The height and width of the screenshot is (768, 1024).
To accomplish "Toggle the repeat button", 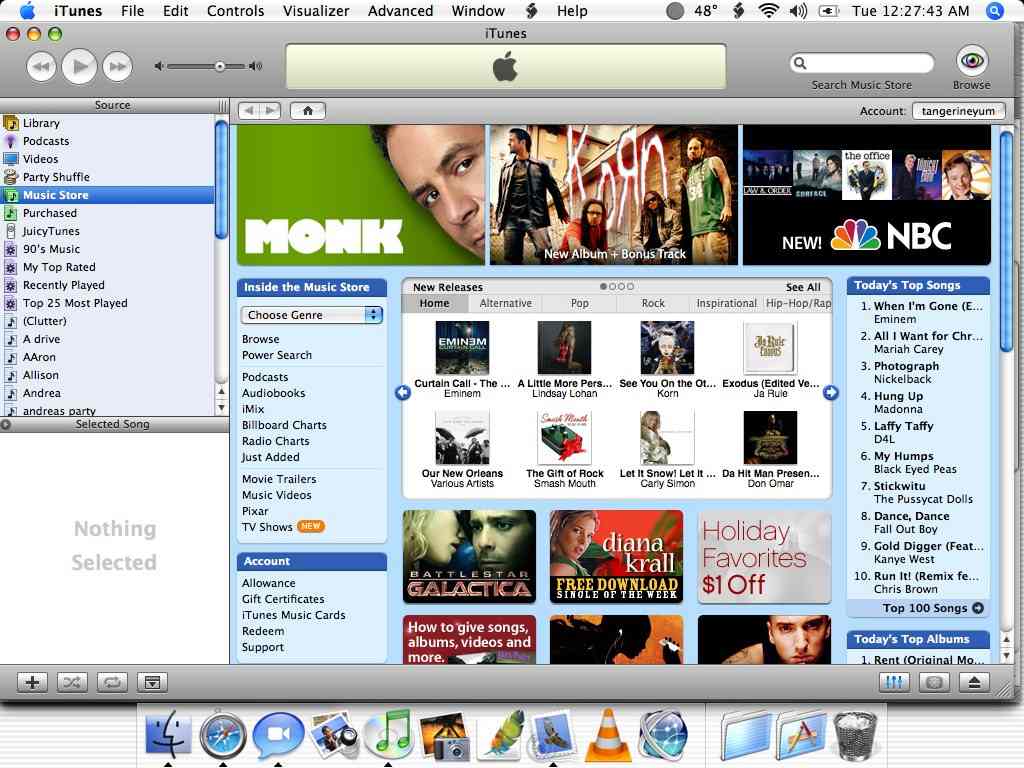I will coord(112,682).
